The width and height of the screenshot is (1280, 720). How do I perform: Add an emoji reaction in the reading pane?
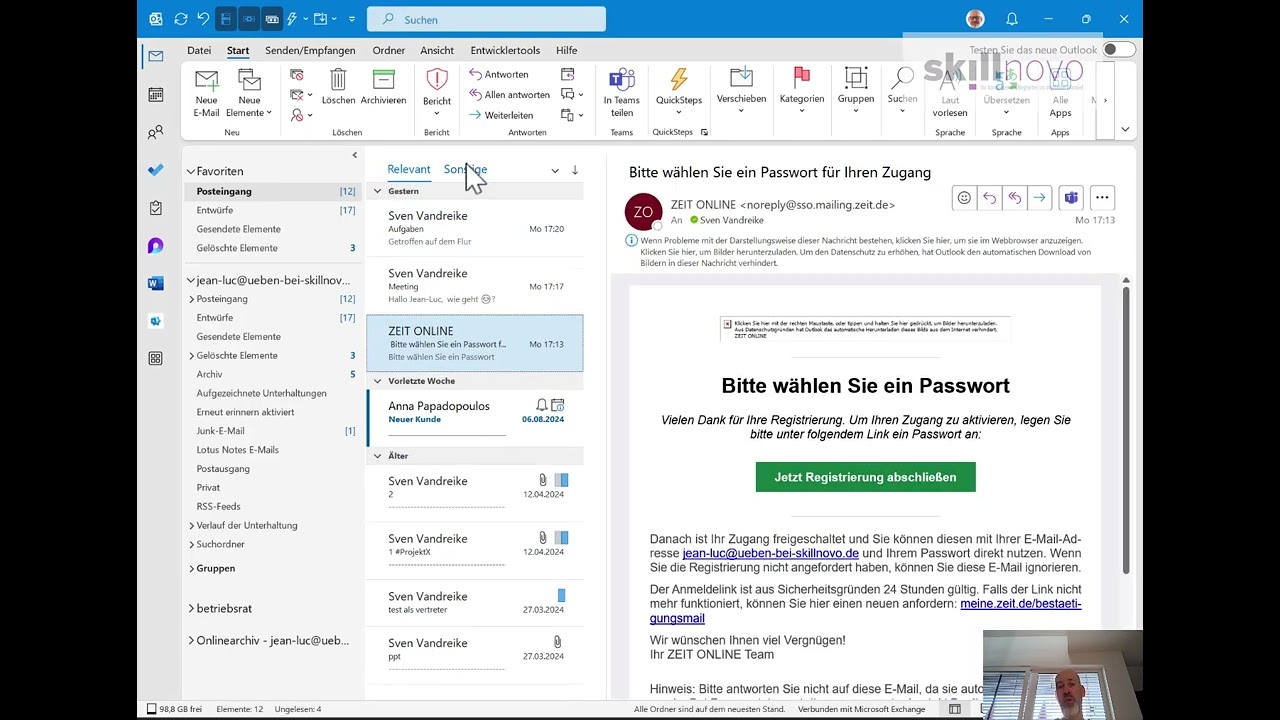(x=964, y=198)
